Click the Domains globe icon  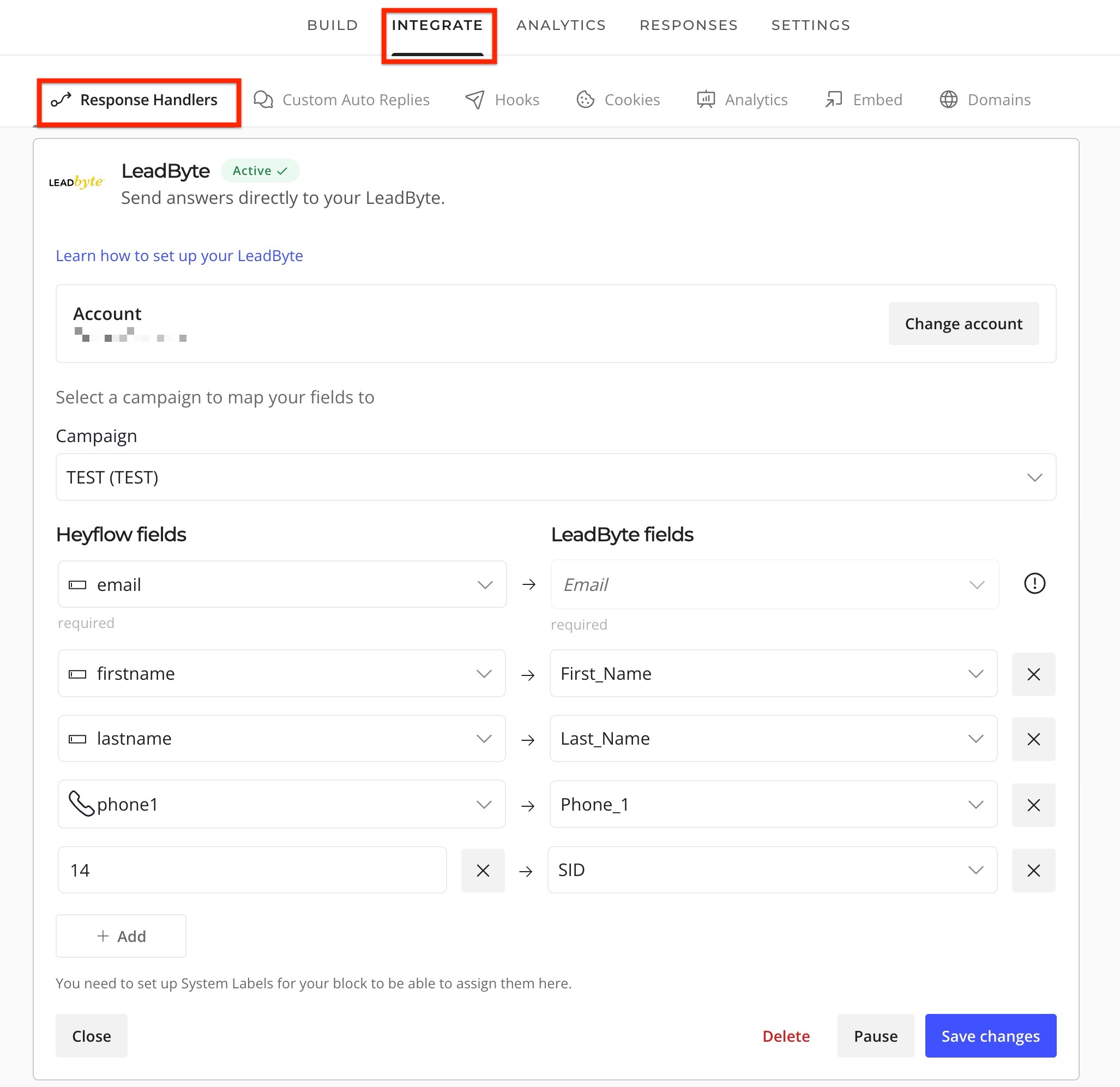[949, 99]
